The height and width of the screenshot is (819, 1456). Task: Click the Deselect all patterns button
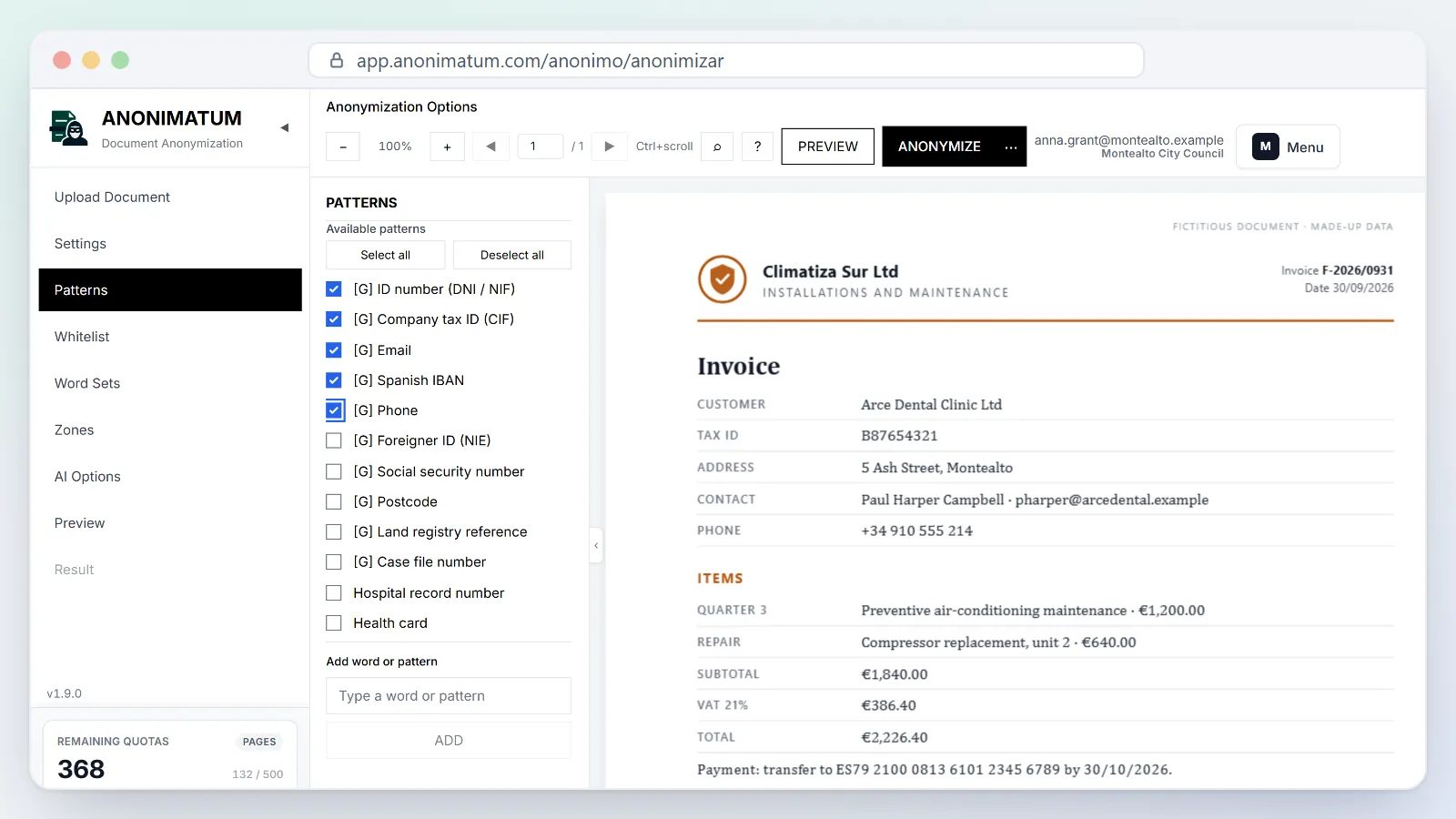pos(512,255)
